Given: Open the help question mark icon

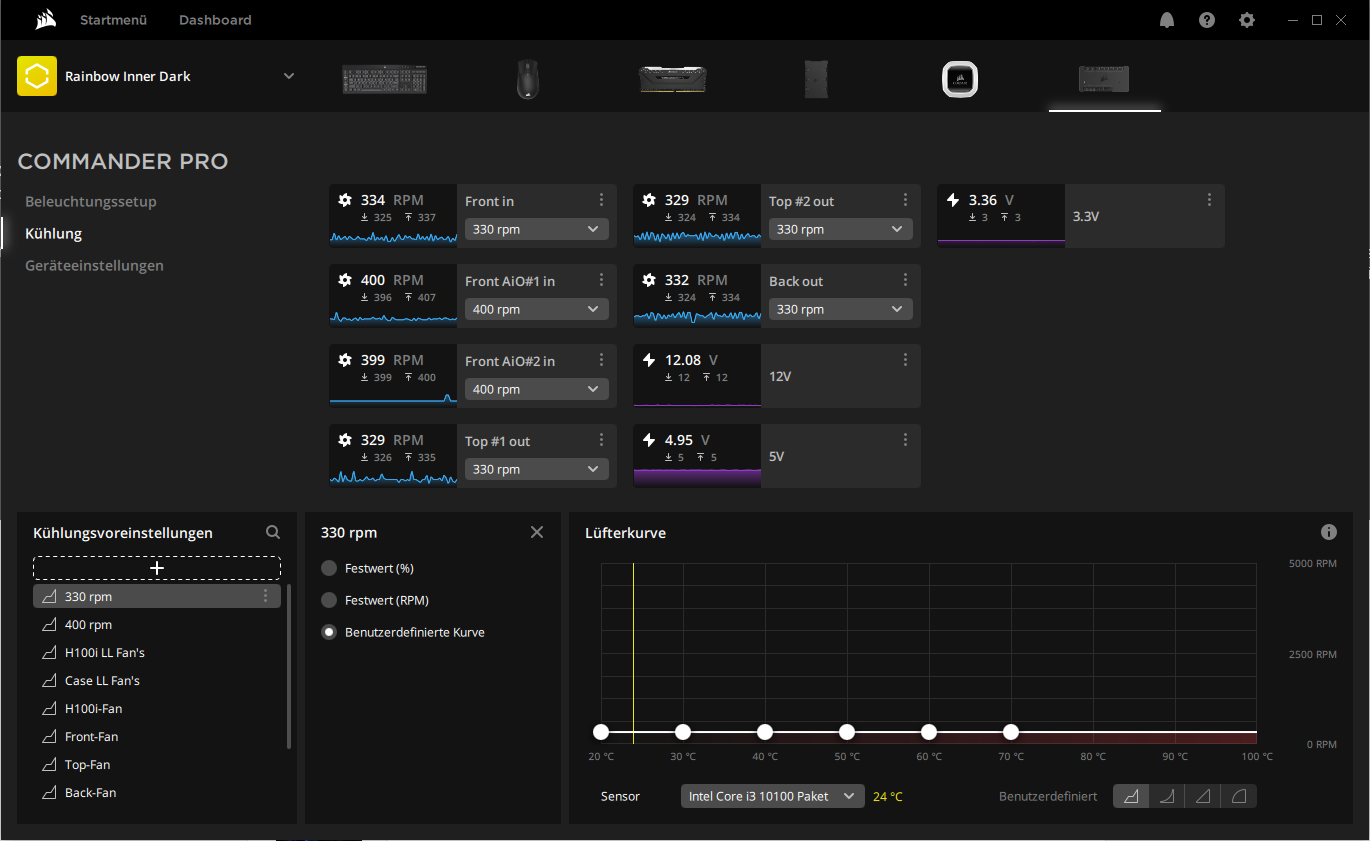Looking at the screenshot, I should (1207, 20).
